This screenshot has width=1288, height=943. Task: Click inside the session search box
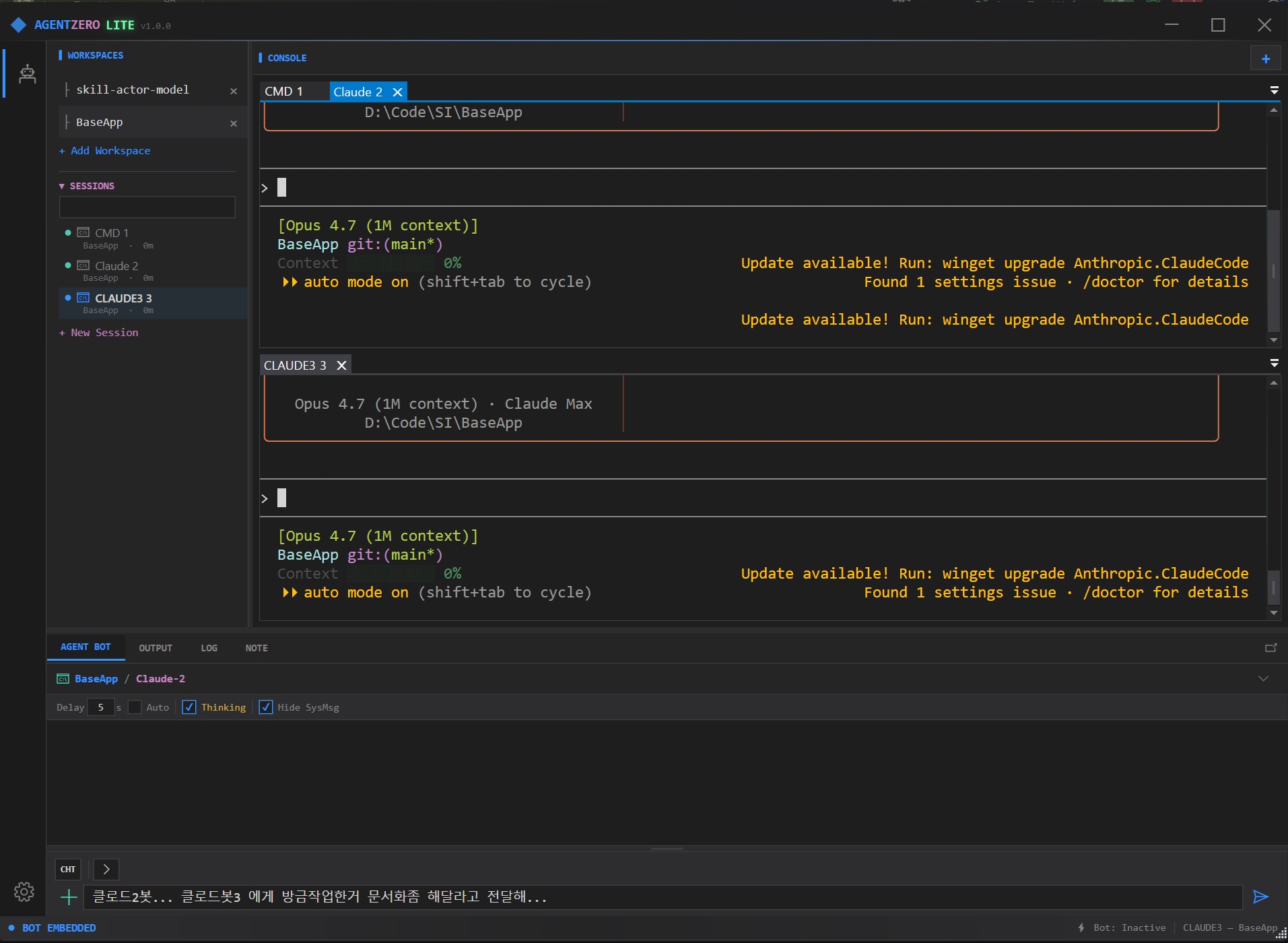pyautogui.click(x=147, y=207)
